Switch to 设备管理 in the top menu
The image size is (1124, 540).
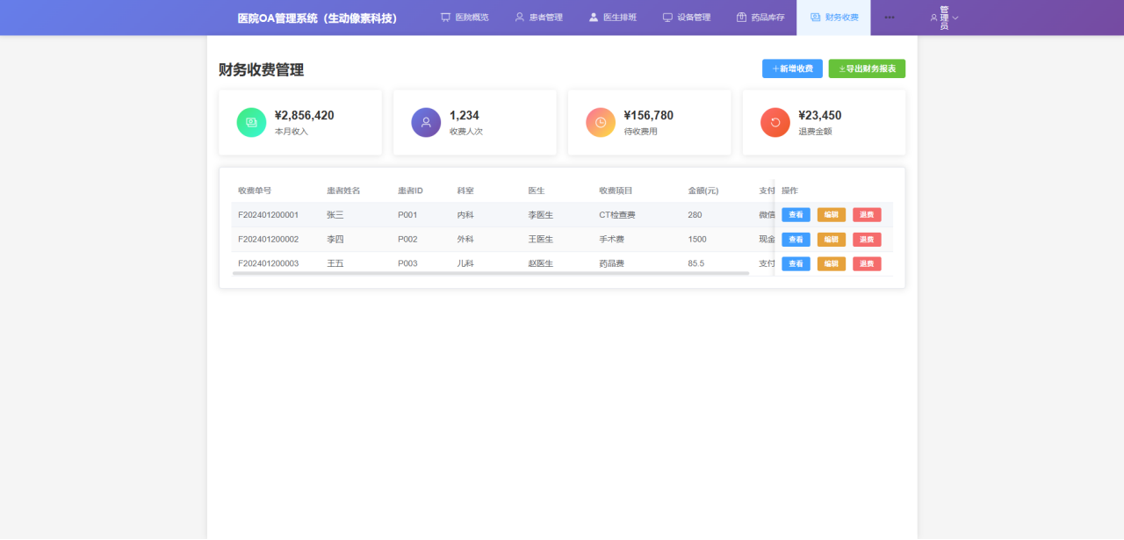pos(686,17)
